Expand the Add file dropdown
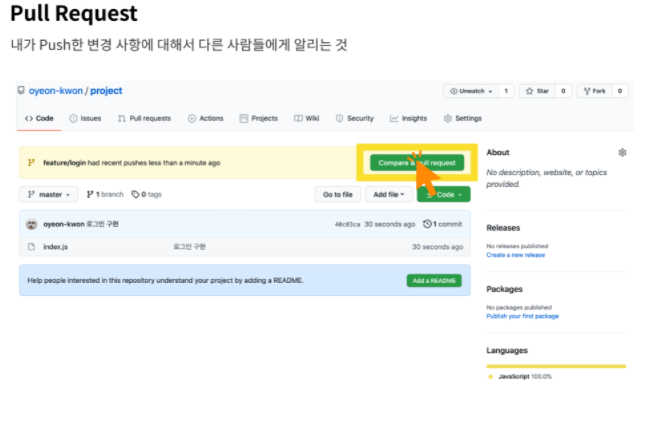Image resolution: width=658 pixels, height=421 pixels. (389, 194)
